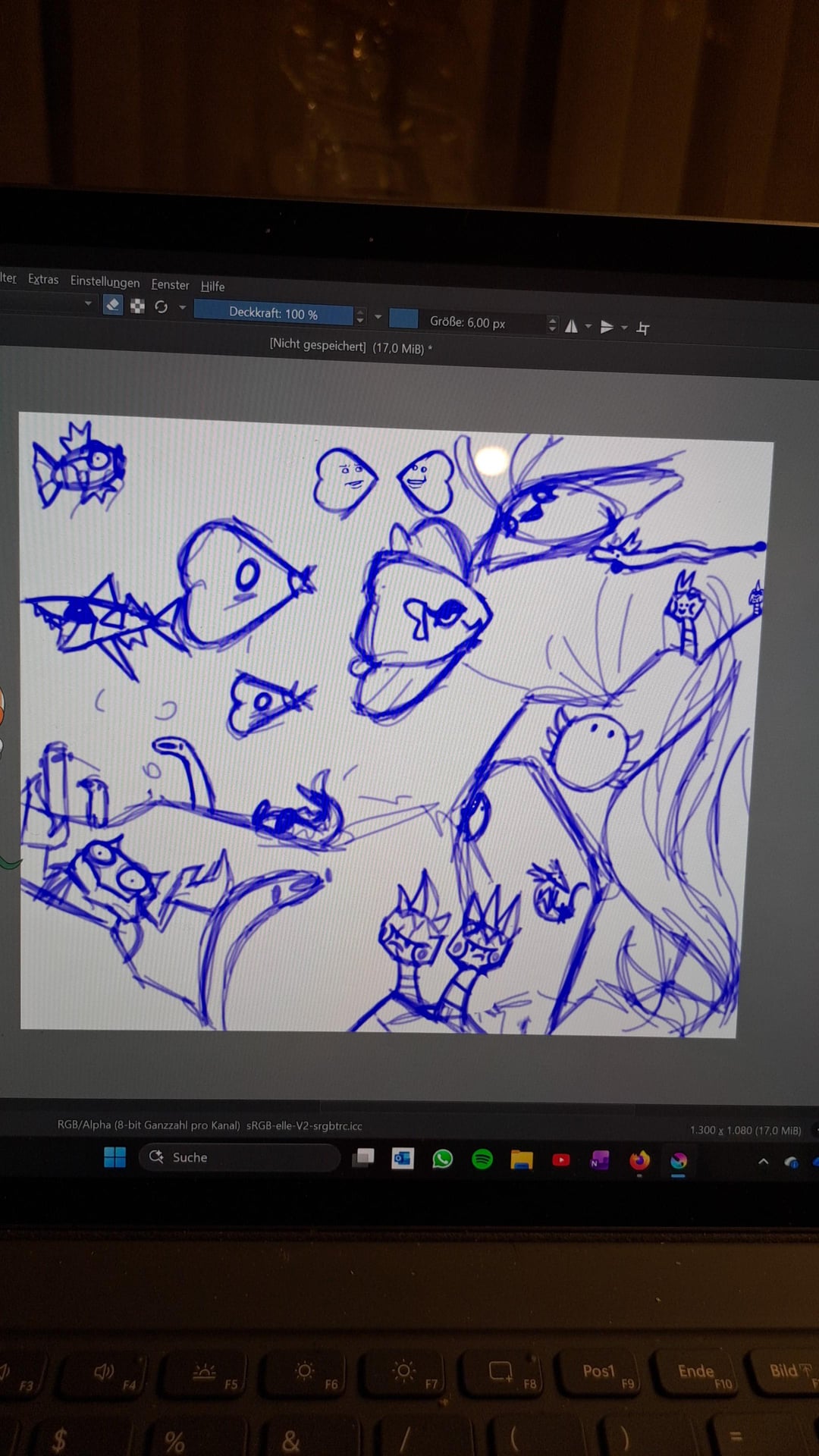Click the [Nicht gespeichert] document tab
The width and height of the screenshot is (819, 1456).
(350, 347)
